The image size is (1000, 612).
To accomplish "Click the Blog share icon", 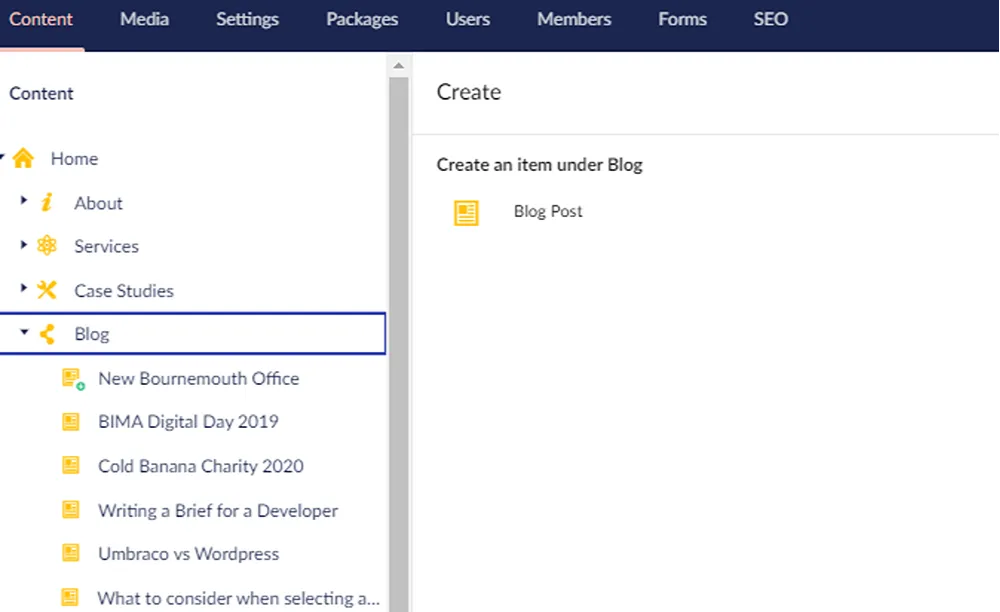I will pos(47,333).
